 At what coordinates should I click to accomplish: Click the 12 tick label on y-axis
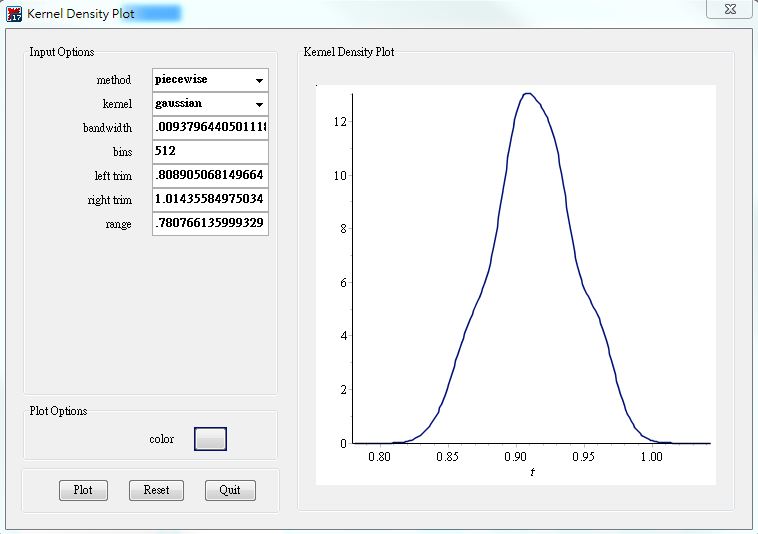(x=339, y=122)
